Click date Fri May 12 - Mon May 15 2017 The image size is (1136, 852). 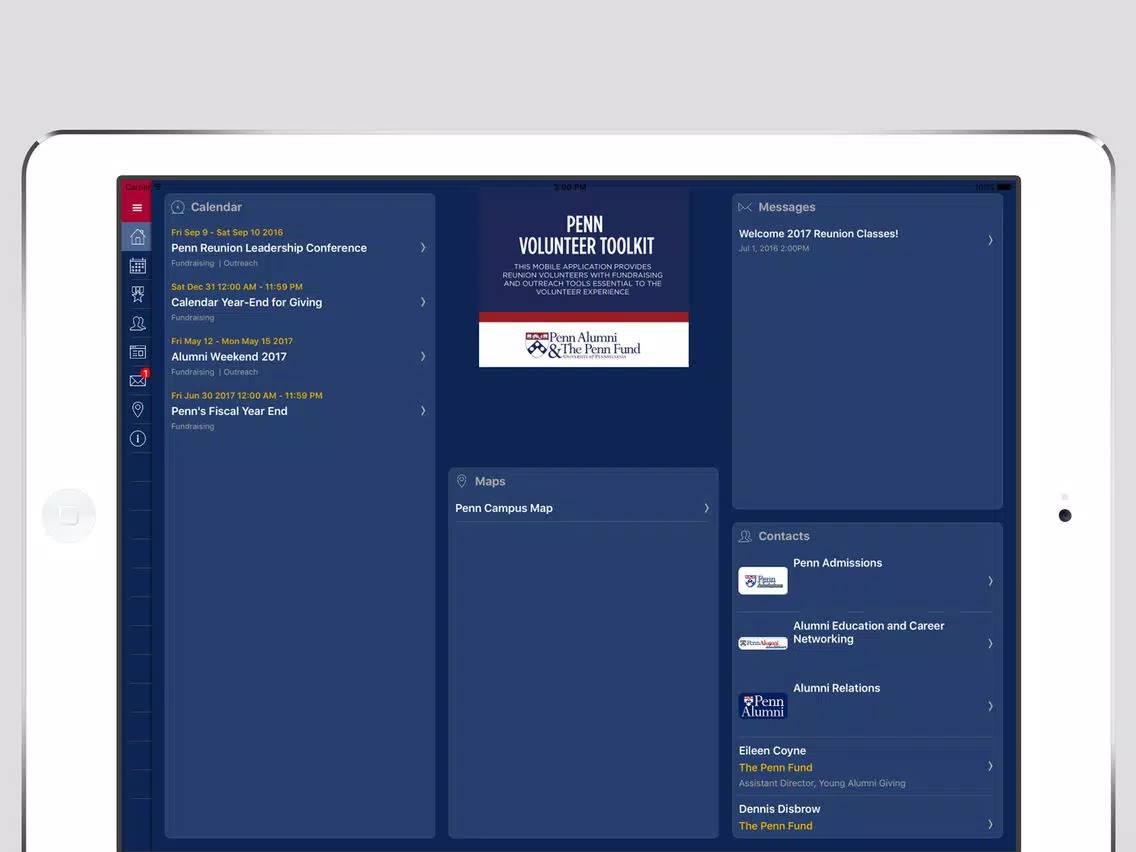click(232, 341)
